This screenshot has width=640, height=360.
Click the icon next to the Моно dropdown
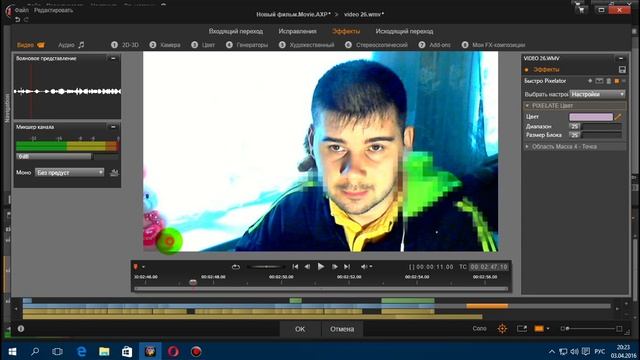point(114,173)
